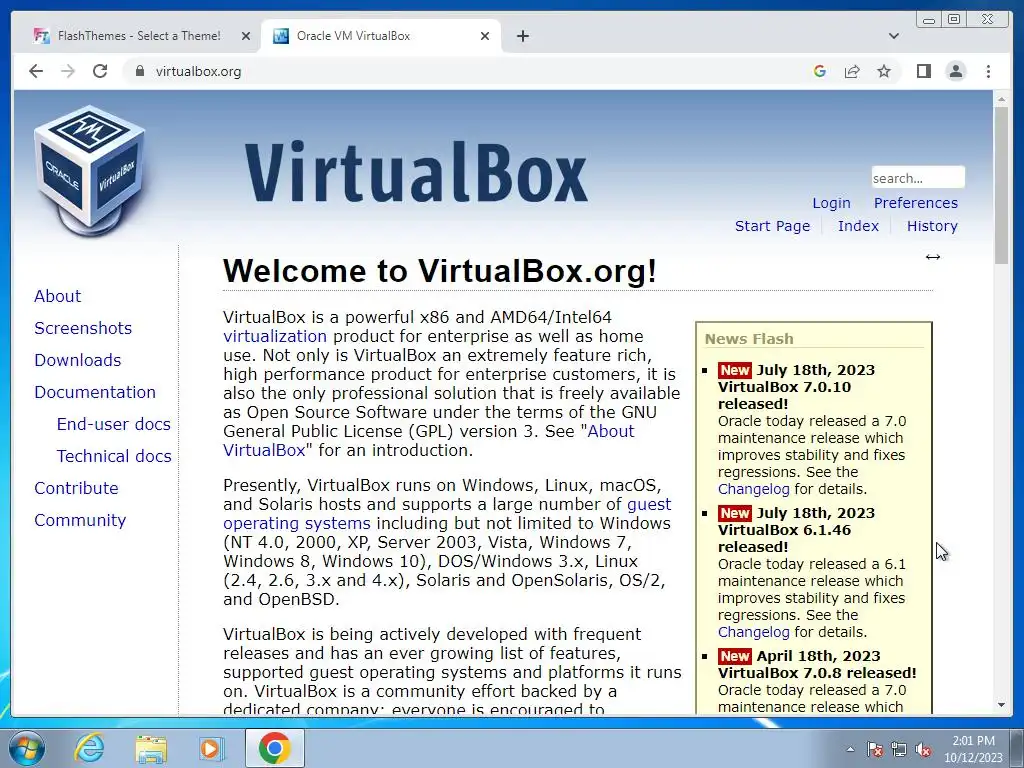
Task: Click the browser Forward arrow
Action: (x=68, y=71)
